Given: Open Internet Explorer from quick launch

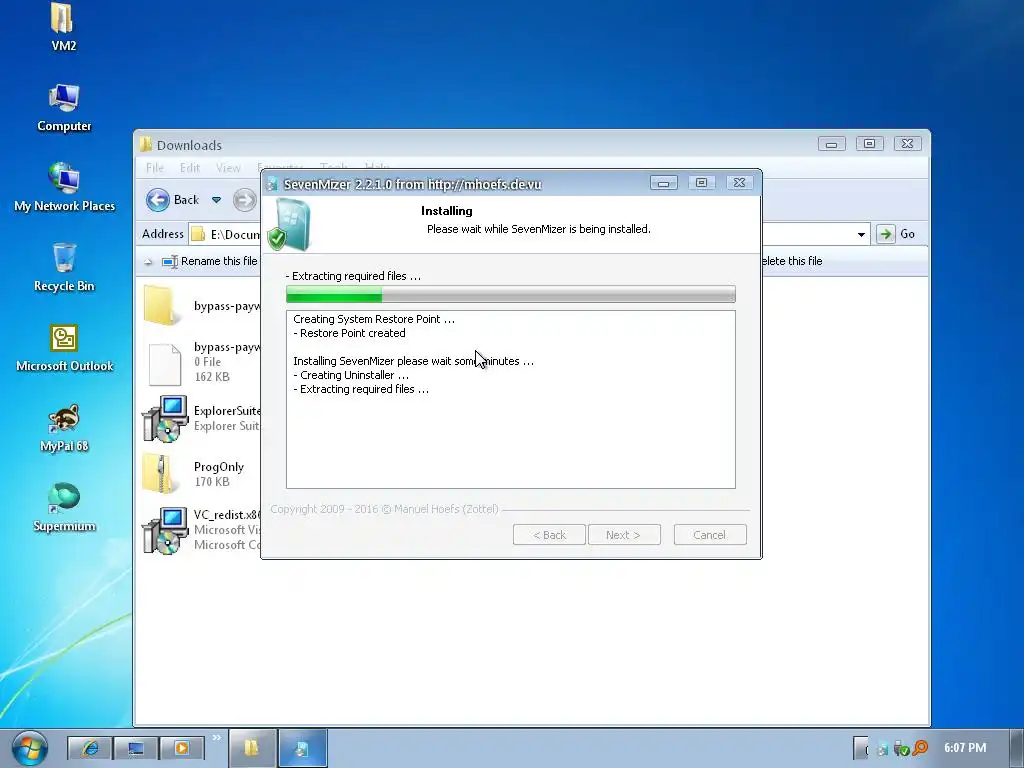Looking at the screenshot, I should pyautogui.click(x=89, y=748).
